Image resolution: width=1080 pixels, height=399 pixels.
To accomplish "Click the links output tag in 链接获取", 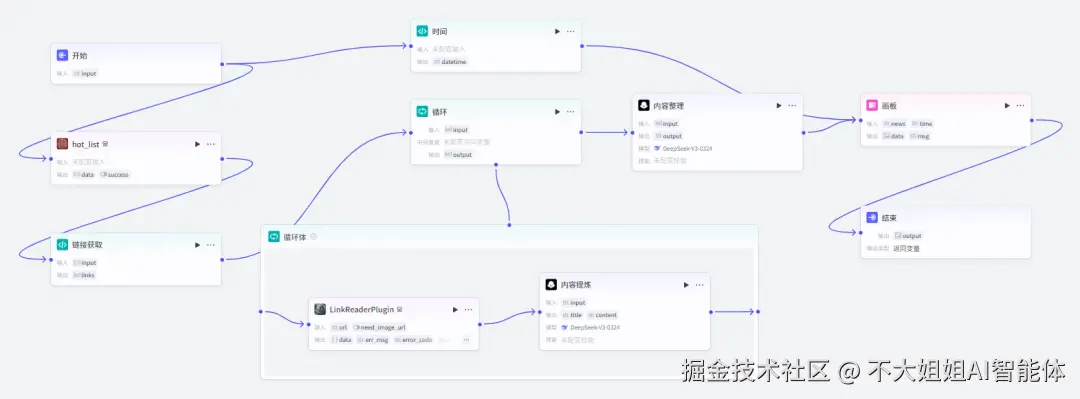I will pos(84,275).
